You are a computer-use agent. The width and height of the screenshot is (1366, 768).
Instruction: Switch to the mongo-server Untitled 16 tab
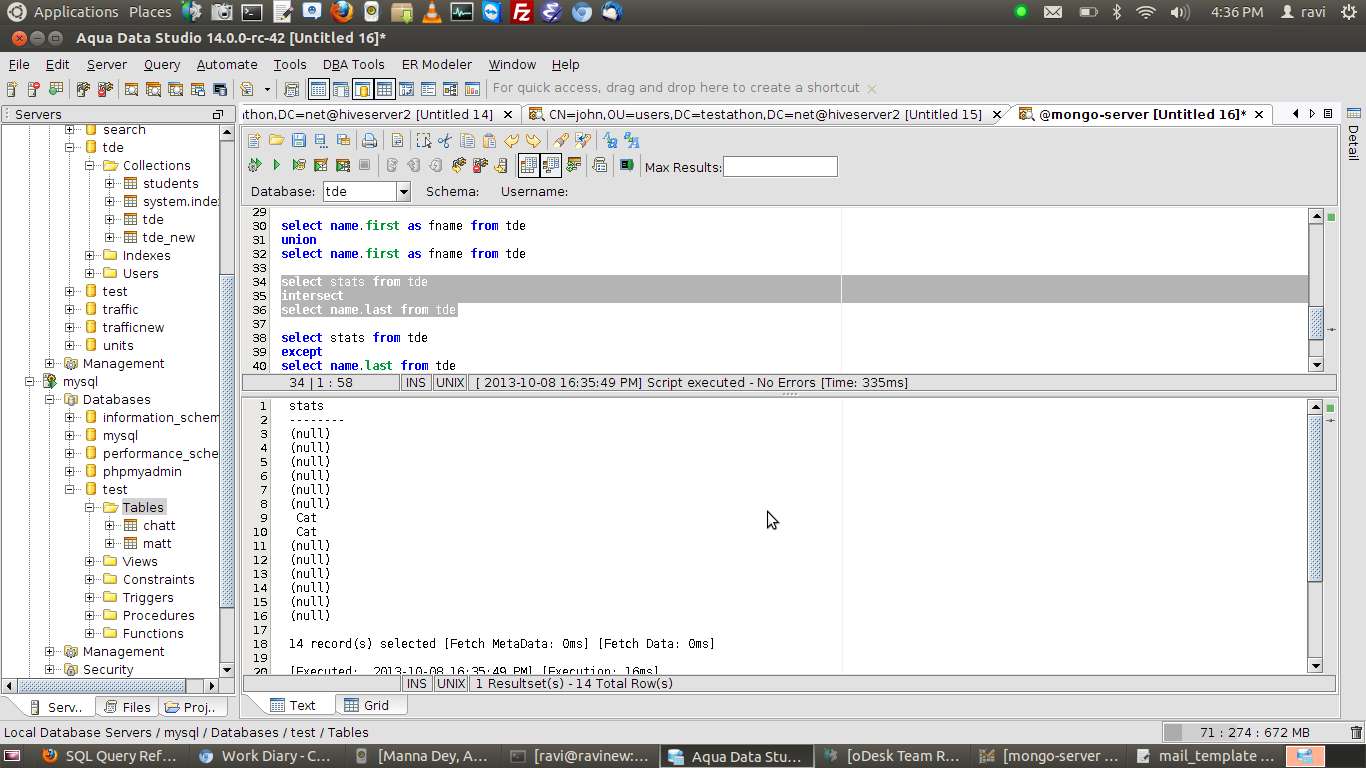click(1143, 114)
